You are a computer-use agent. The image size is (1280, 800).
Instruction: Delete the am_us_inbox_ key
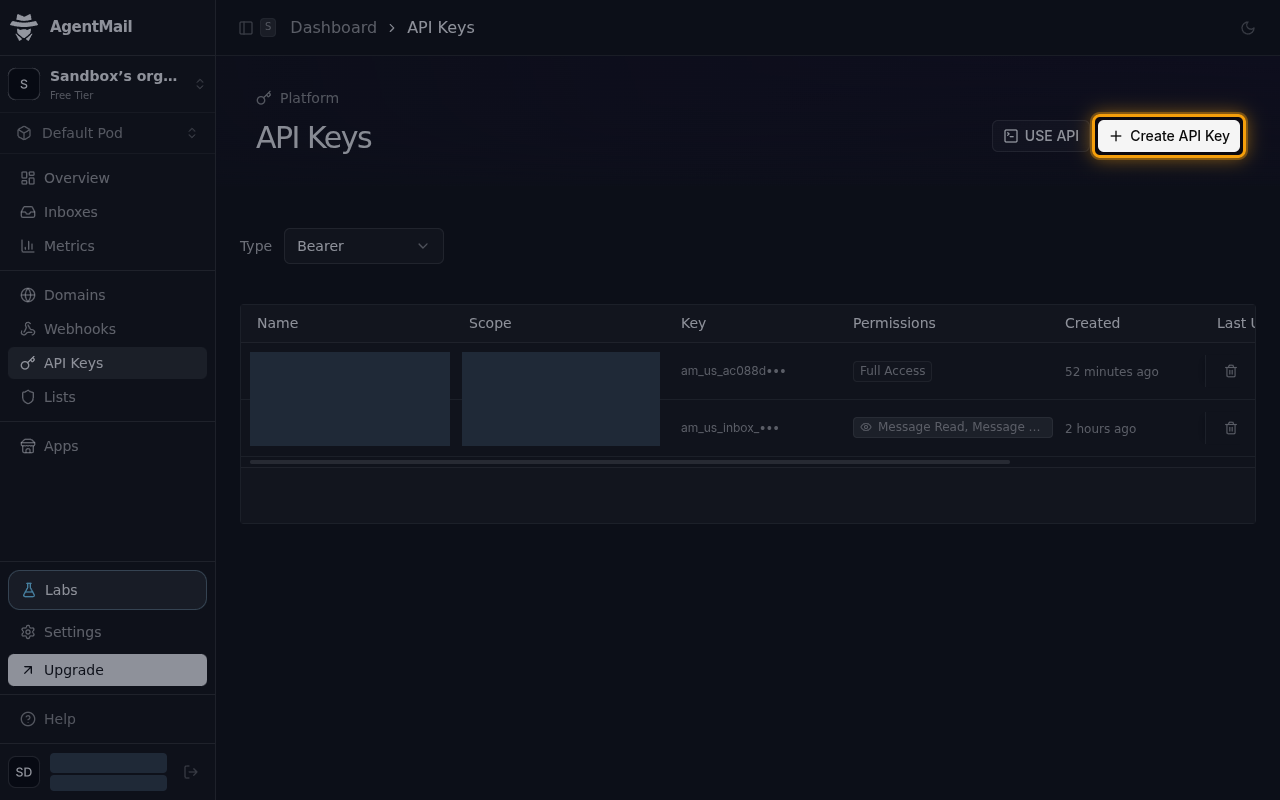click(1231, 428)
